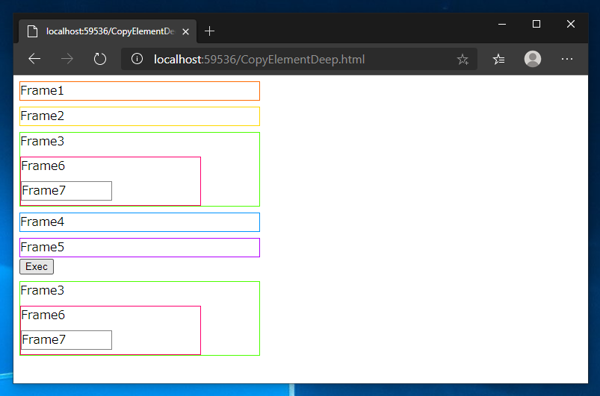Click the orange Frame1 box
Screen dimensions: 600x396
(140, 91)
